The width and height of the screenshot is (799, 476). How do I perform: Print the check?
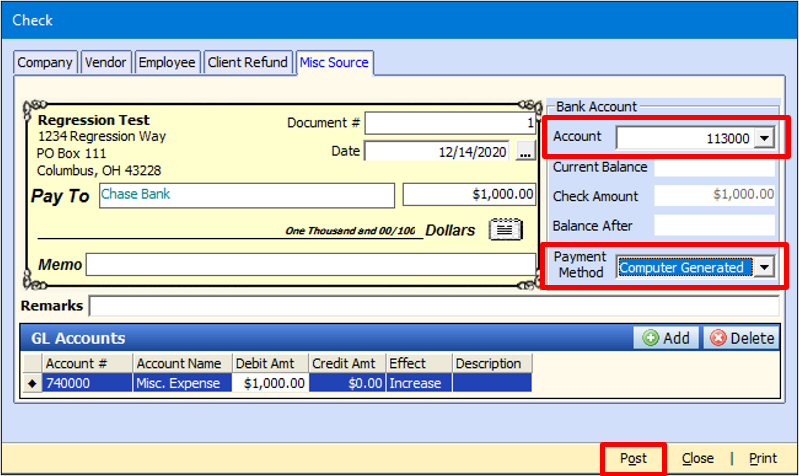coord(763,459)
